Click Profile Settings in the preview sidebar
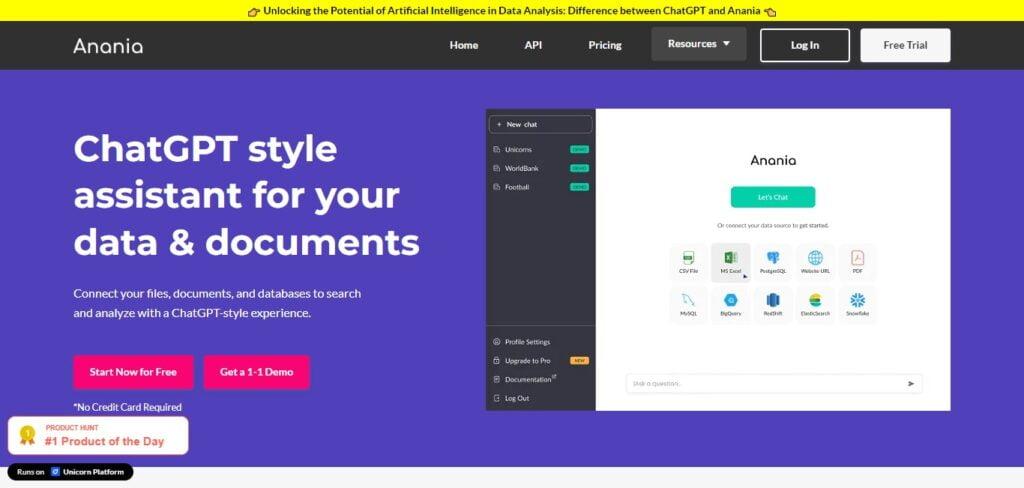 [528, 342]
